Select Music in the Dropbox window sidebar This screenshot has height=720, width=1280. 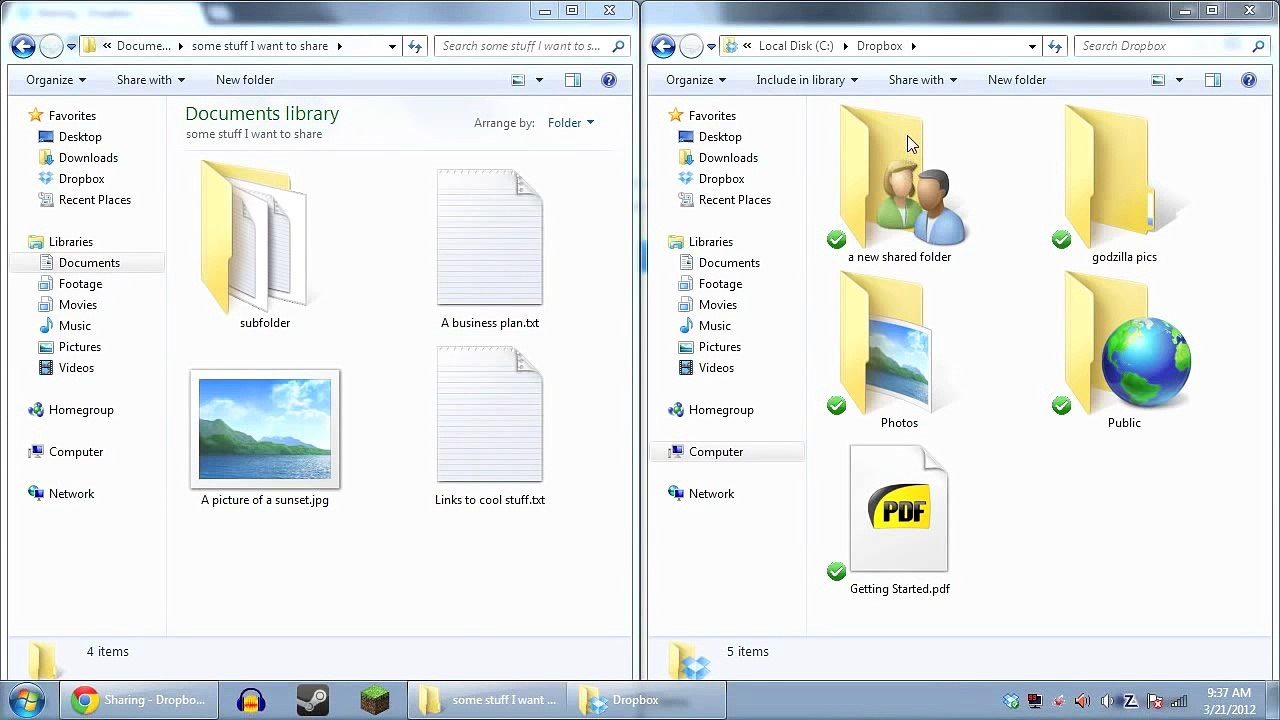(x=715, y=326)
